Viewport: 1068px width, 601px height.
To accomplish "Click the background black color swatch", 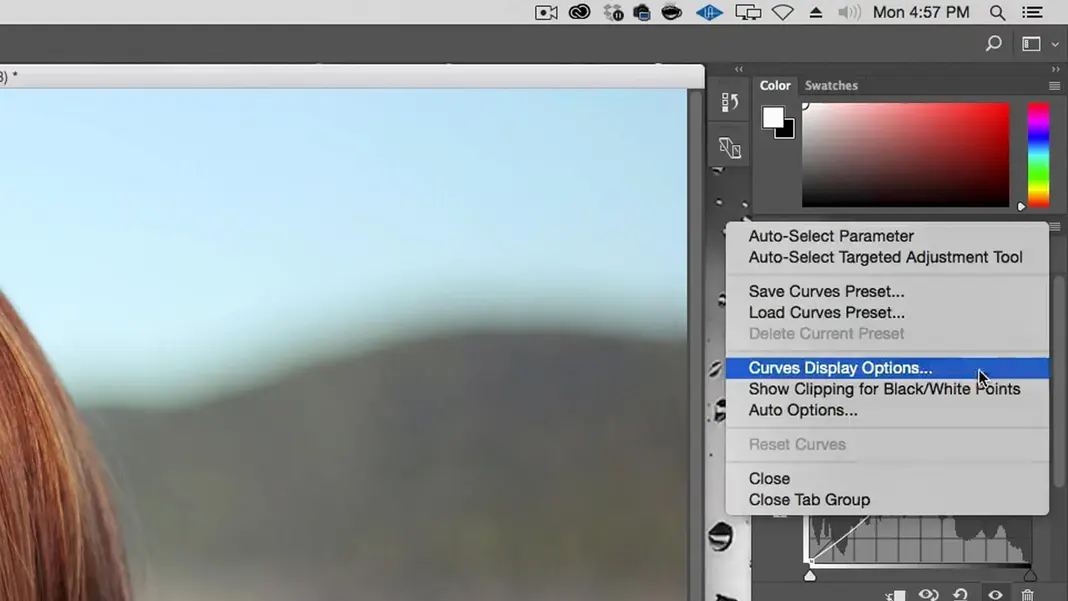I will click(788, 132).
